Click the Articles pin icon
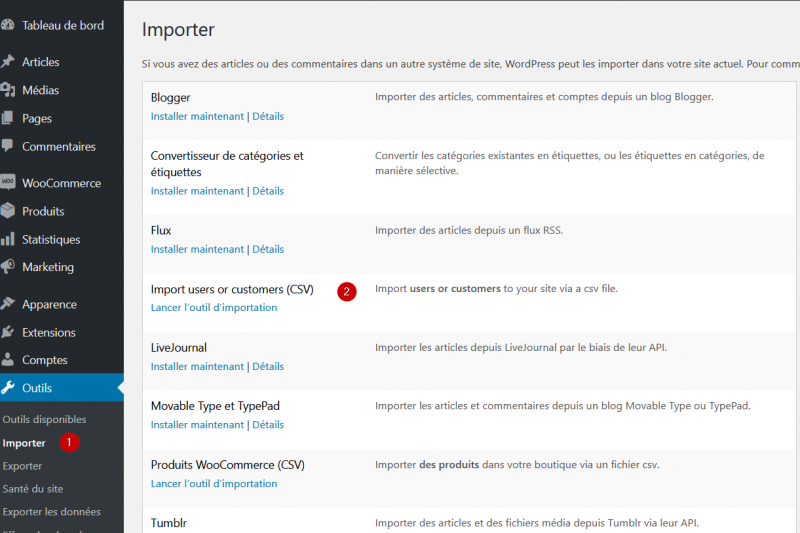Screen dimensions: 800x533 click(7, 62)
